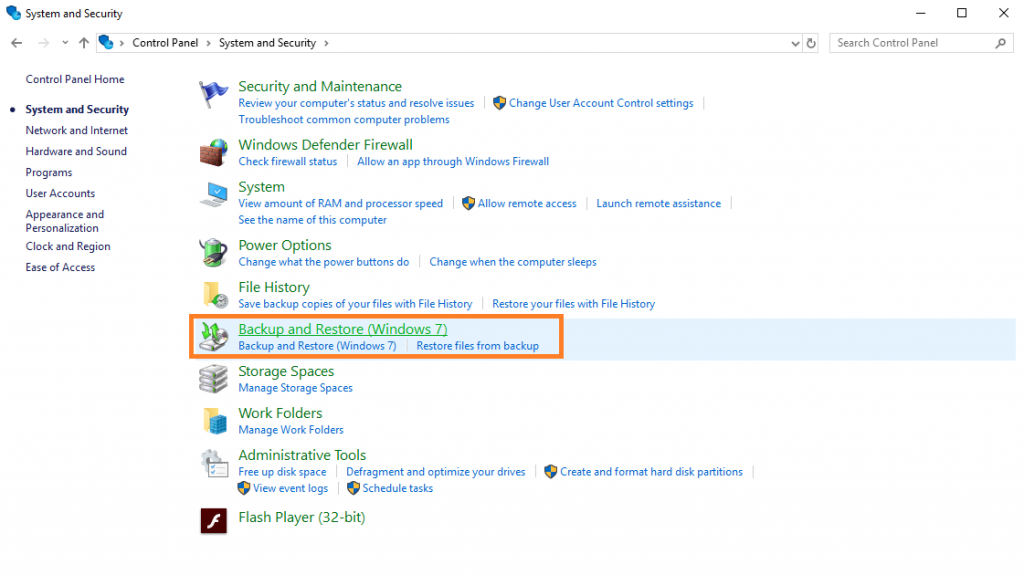Click the File History folder icon

coord(214,294)
